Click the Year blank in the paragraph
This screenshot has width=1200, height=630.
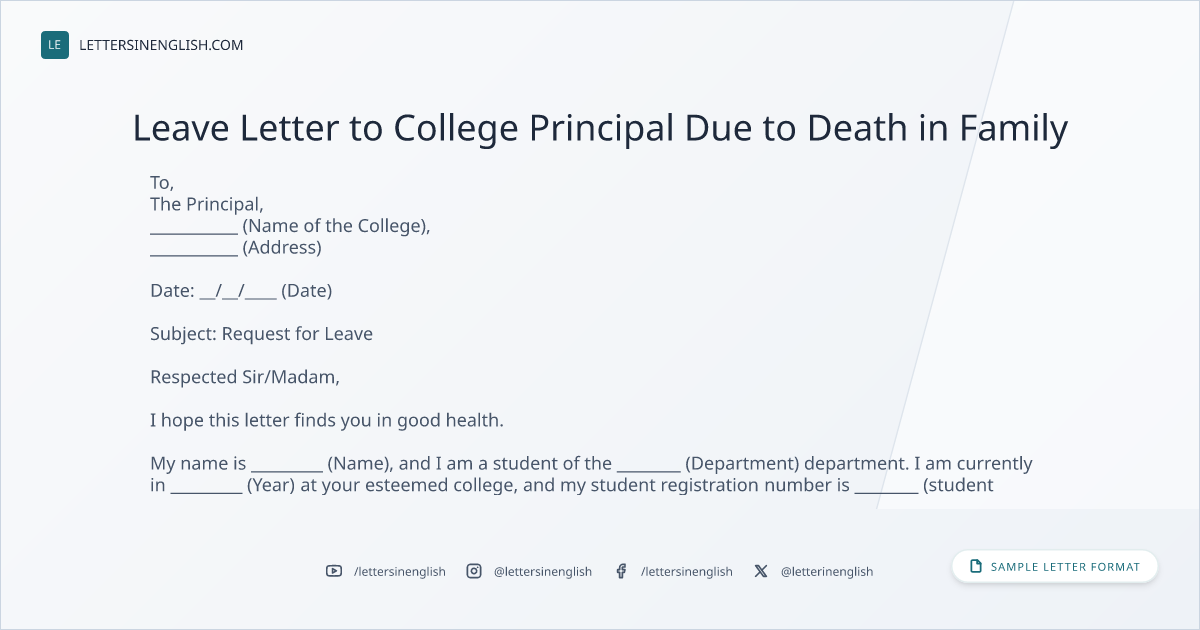(x=206, y=489)
